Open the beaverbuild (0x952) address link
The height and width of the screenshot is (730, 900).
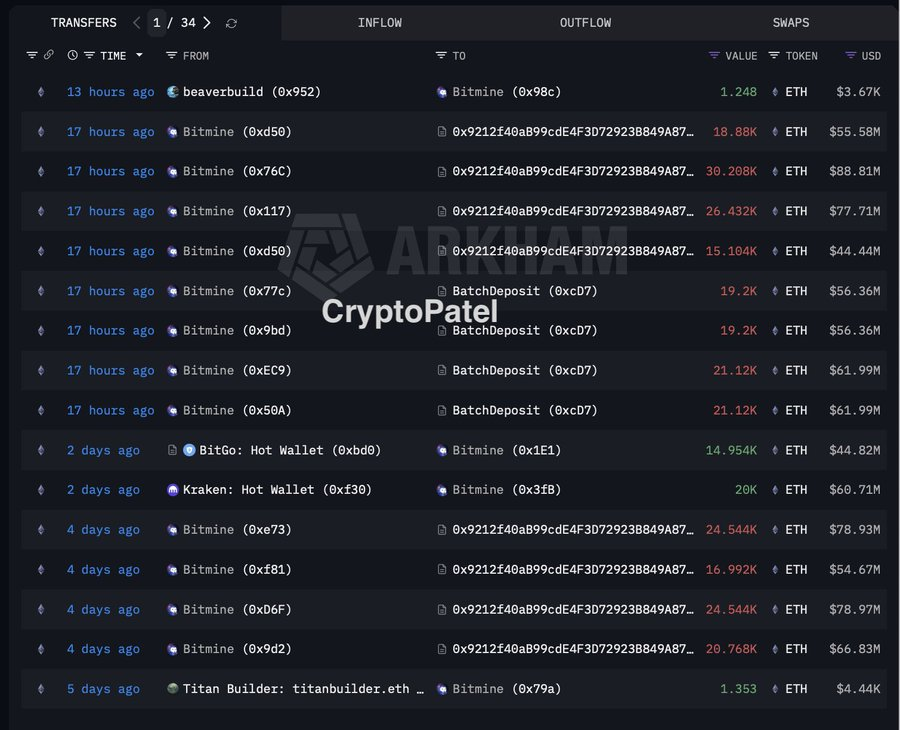251,92
